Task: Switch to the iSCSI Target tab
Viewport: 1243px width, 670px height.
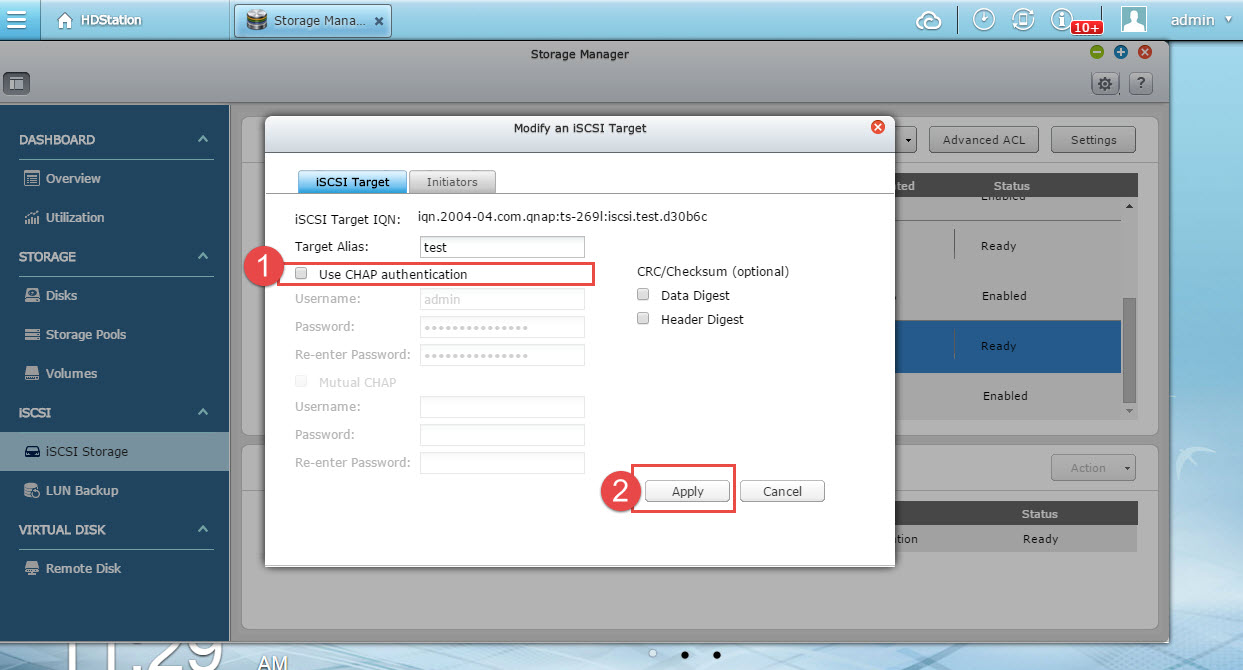Action: click(x=352, y=182)
